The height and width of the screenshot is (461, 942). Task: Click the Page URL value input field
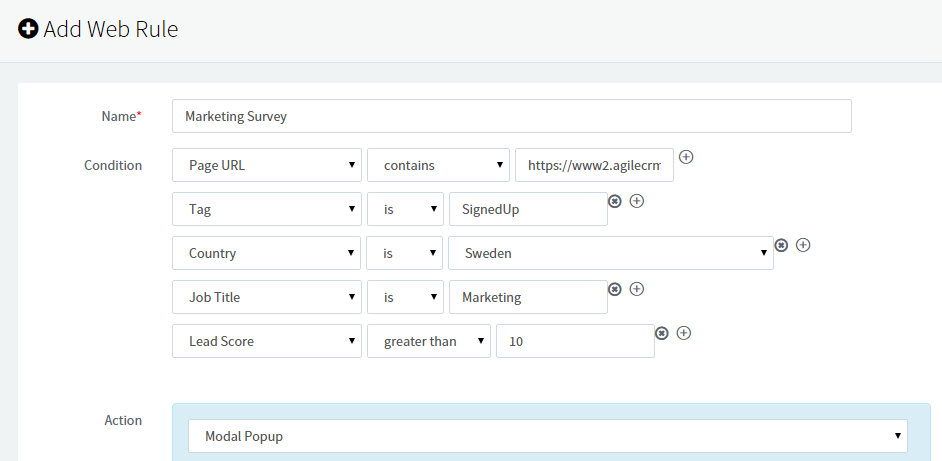tap(594, 165)
